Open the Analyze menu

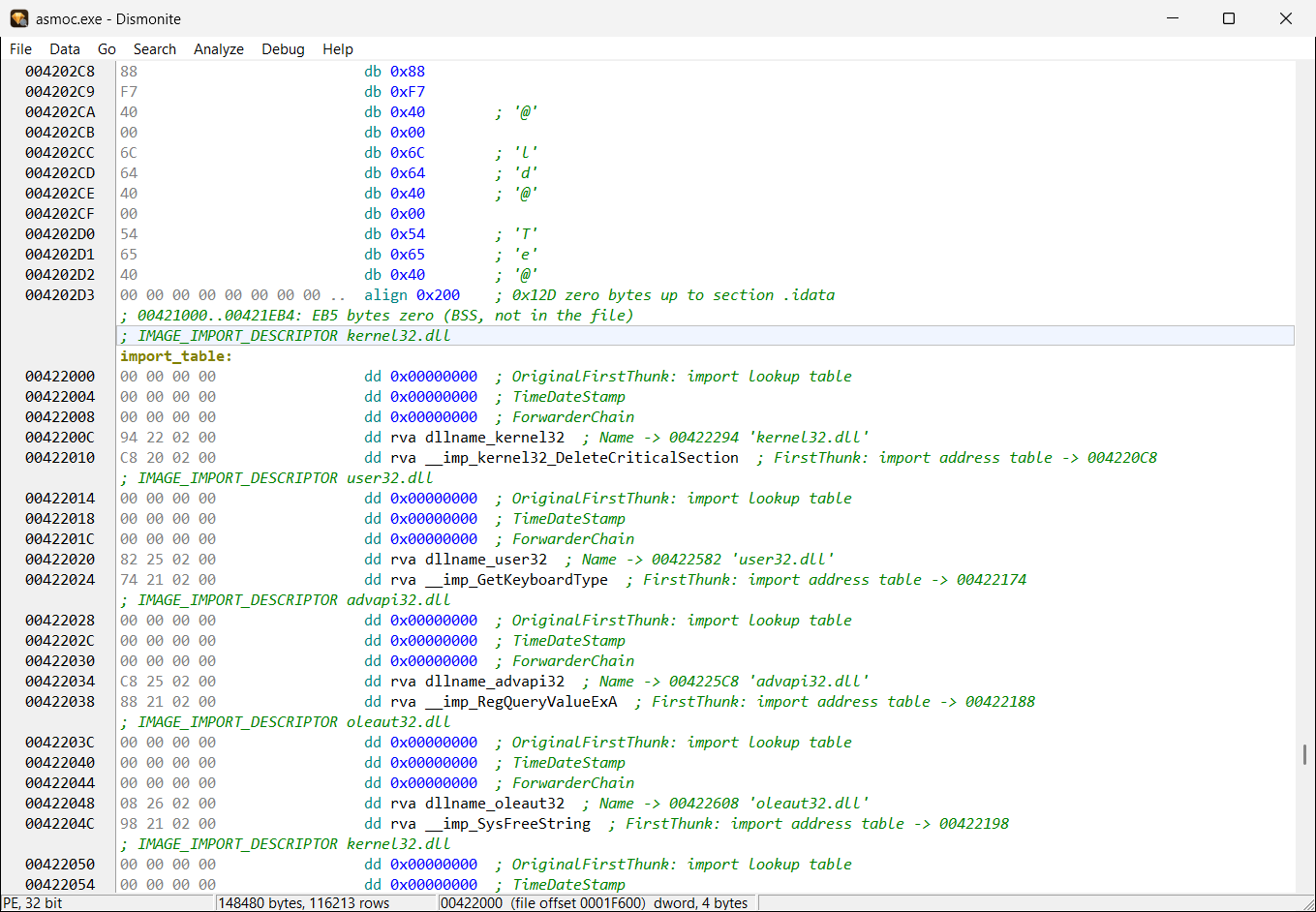pyautogui.click(x=219, y=49)
